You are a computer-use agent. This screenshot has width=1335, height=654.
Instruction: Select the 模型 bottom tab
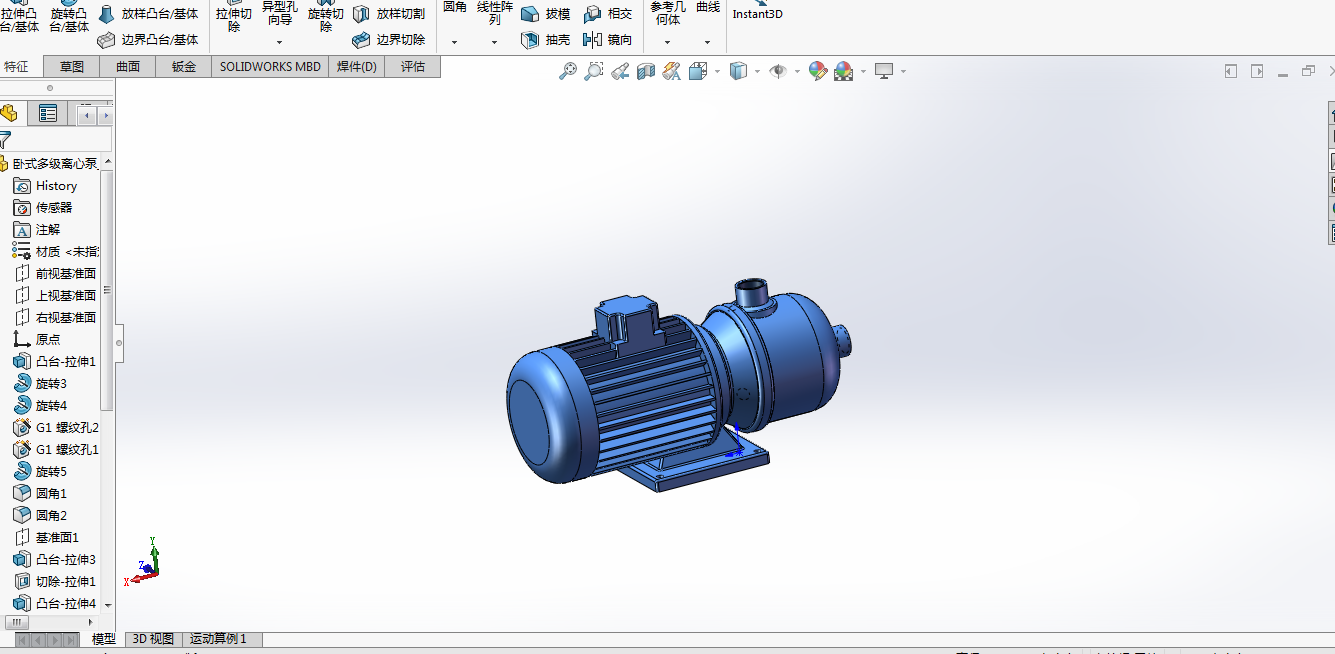[104, 639]
